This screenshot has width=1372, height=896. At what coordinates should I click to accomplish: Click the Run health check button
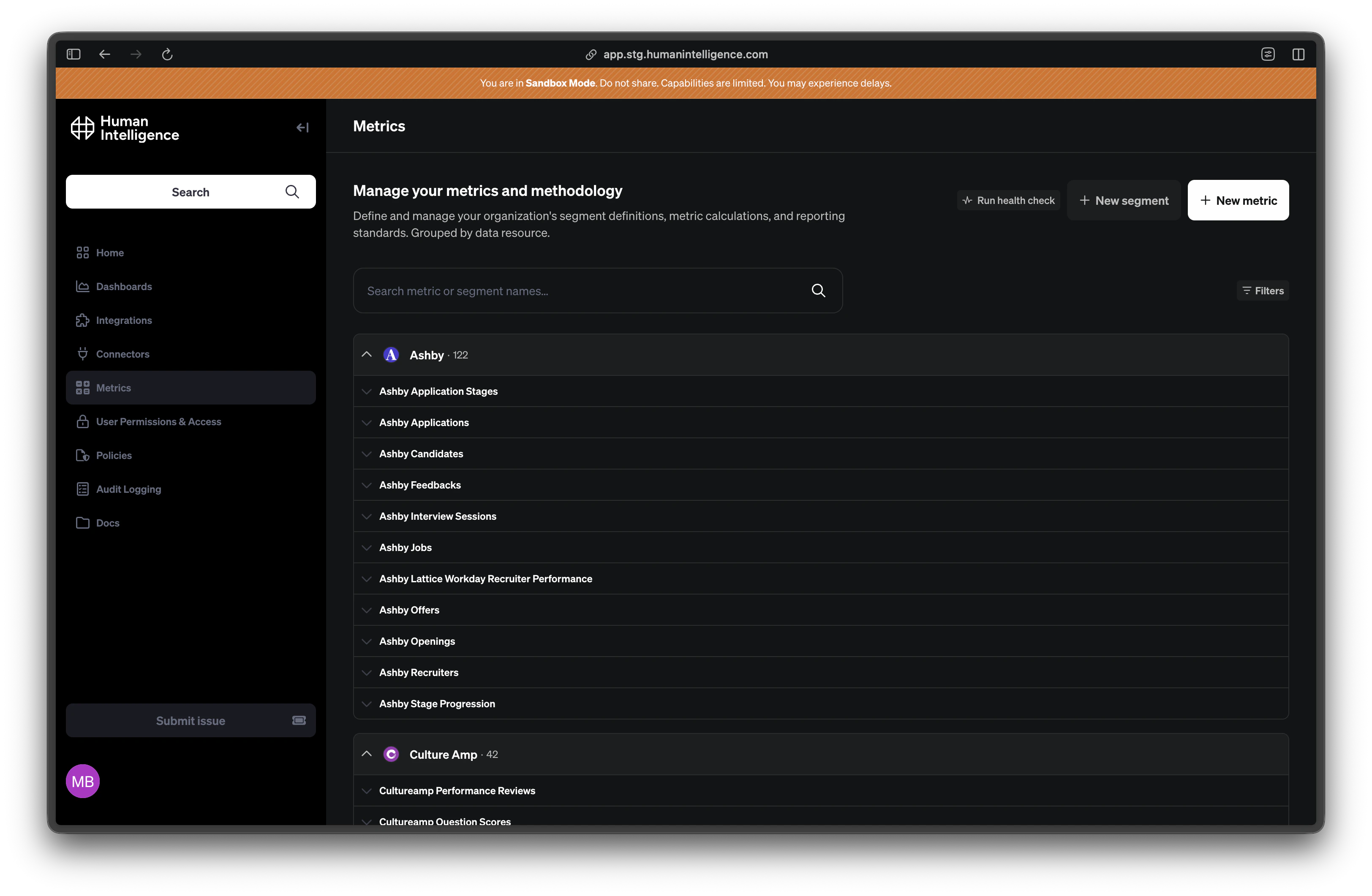tap(1008, 200)
